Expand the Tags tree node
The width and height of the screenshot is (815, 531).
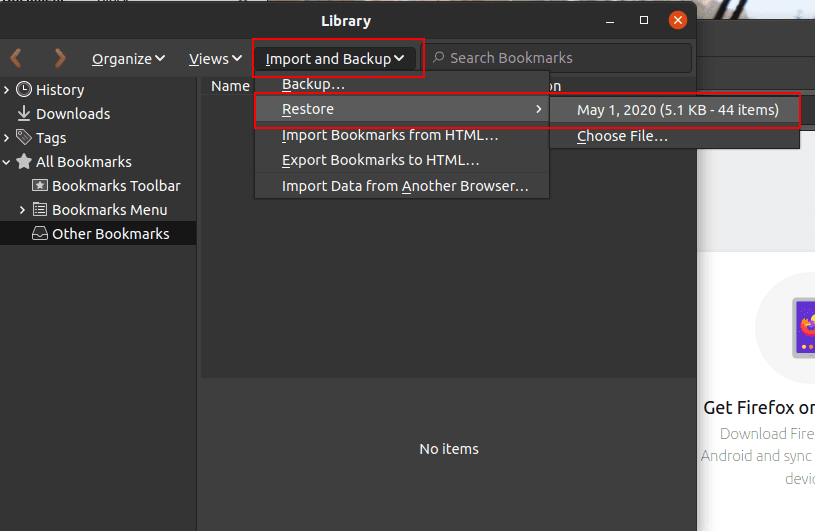coord(6,138)
